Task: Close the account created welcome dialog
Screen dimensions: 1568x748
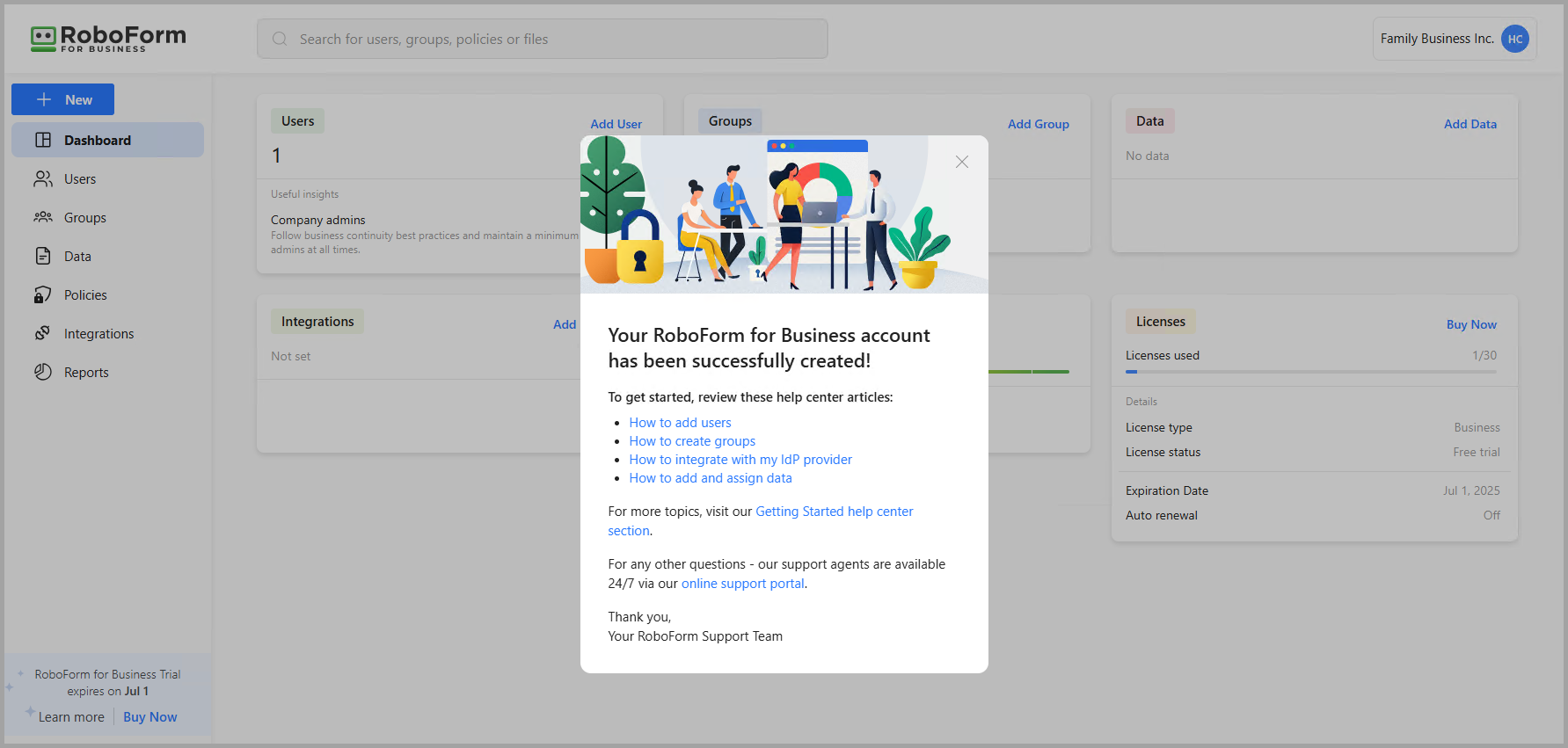Action: tap(961, 162)
